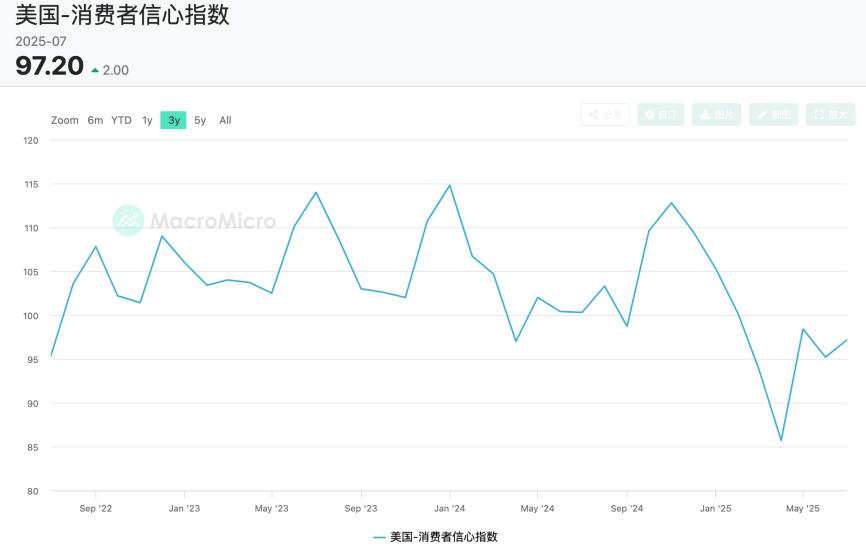The width and height of the screenshot is (866, 557).
Task: Click the lowest trough on the line near 85
Action: (781, 440)
